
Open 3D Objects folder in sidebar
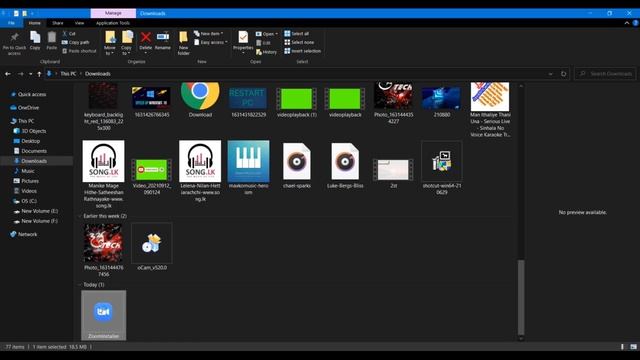33,131
